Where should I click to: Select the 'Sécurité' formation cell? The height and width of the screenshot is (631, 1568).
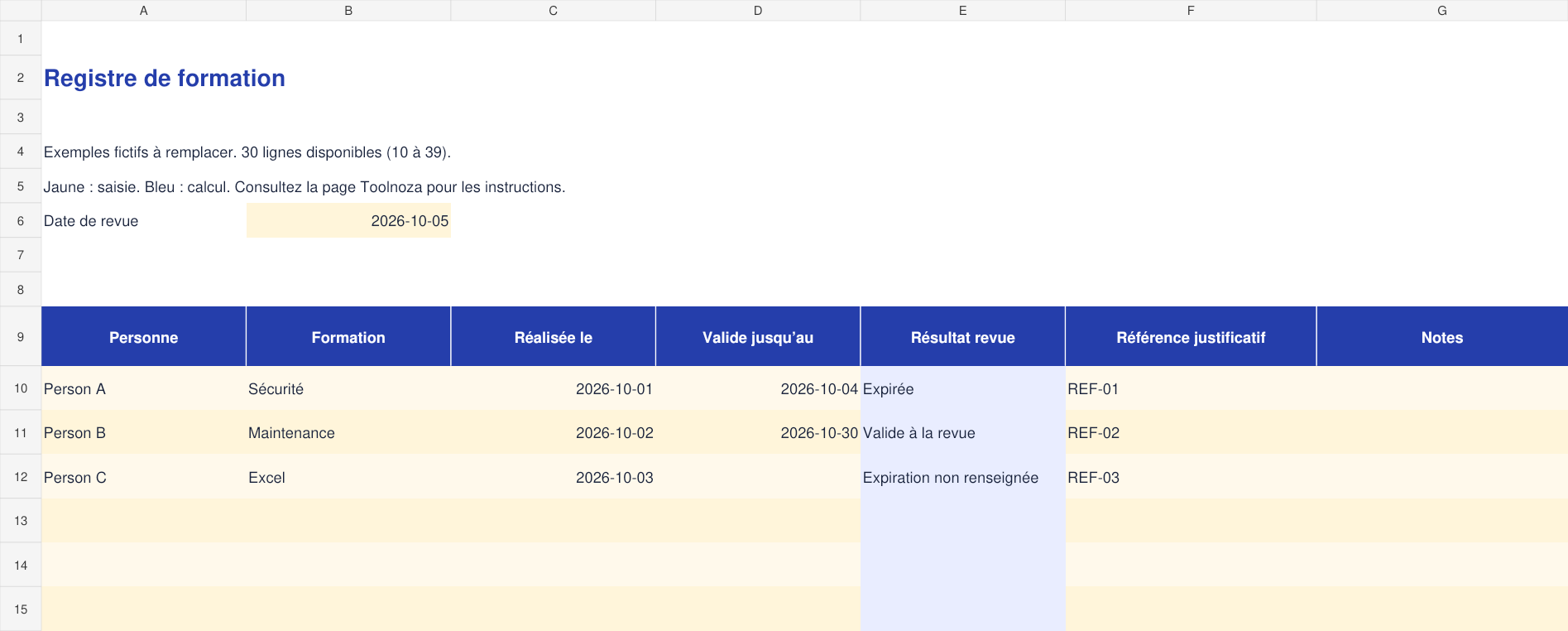coord(348,388)
